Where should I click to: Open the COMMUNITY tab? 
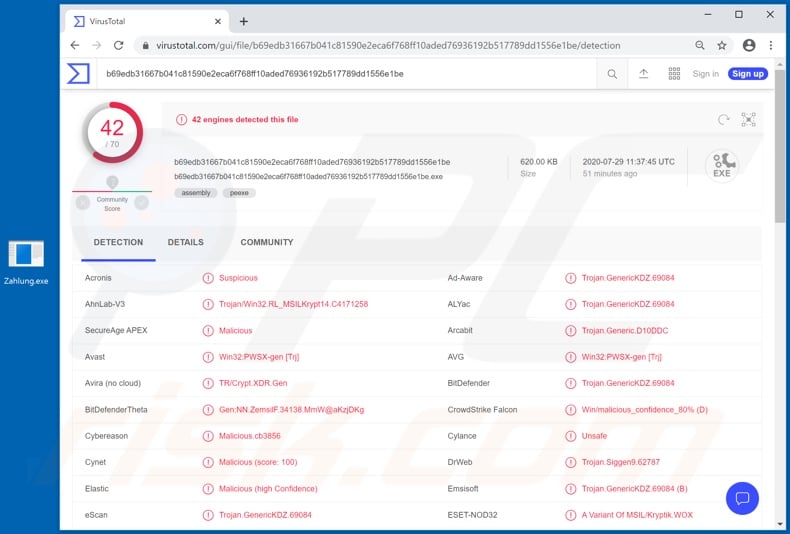pyautogui.click(x=267, y=242)
